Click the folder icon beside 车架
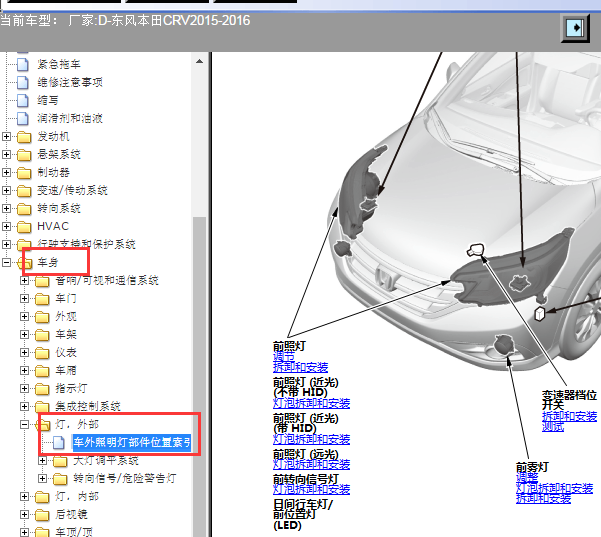 coord(42,335)
